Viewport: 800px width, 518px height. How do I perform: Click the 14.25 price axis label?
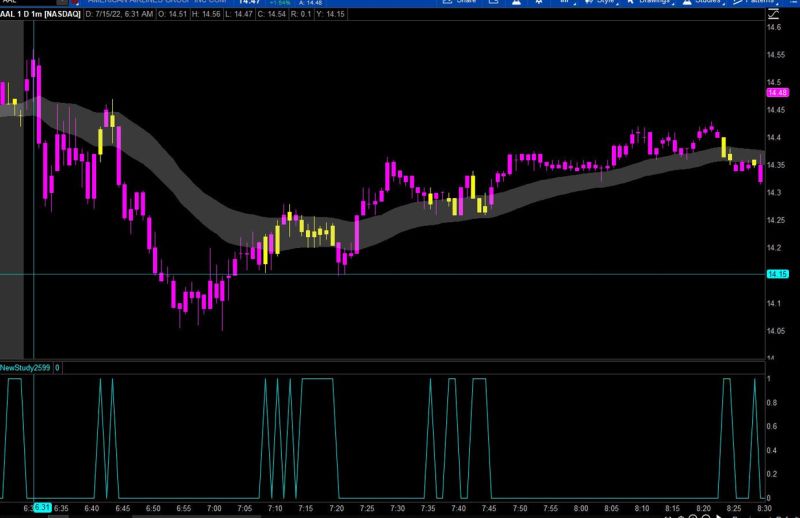point(776,220)
